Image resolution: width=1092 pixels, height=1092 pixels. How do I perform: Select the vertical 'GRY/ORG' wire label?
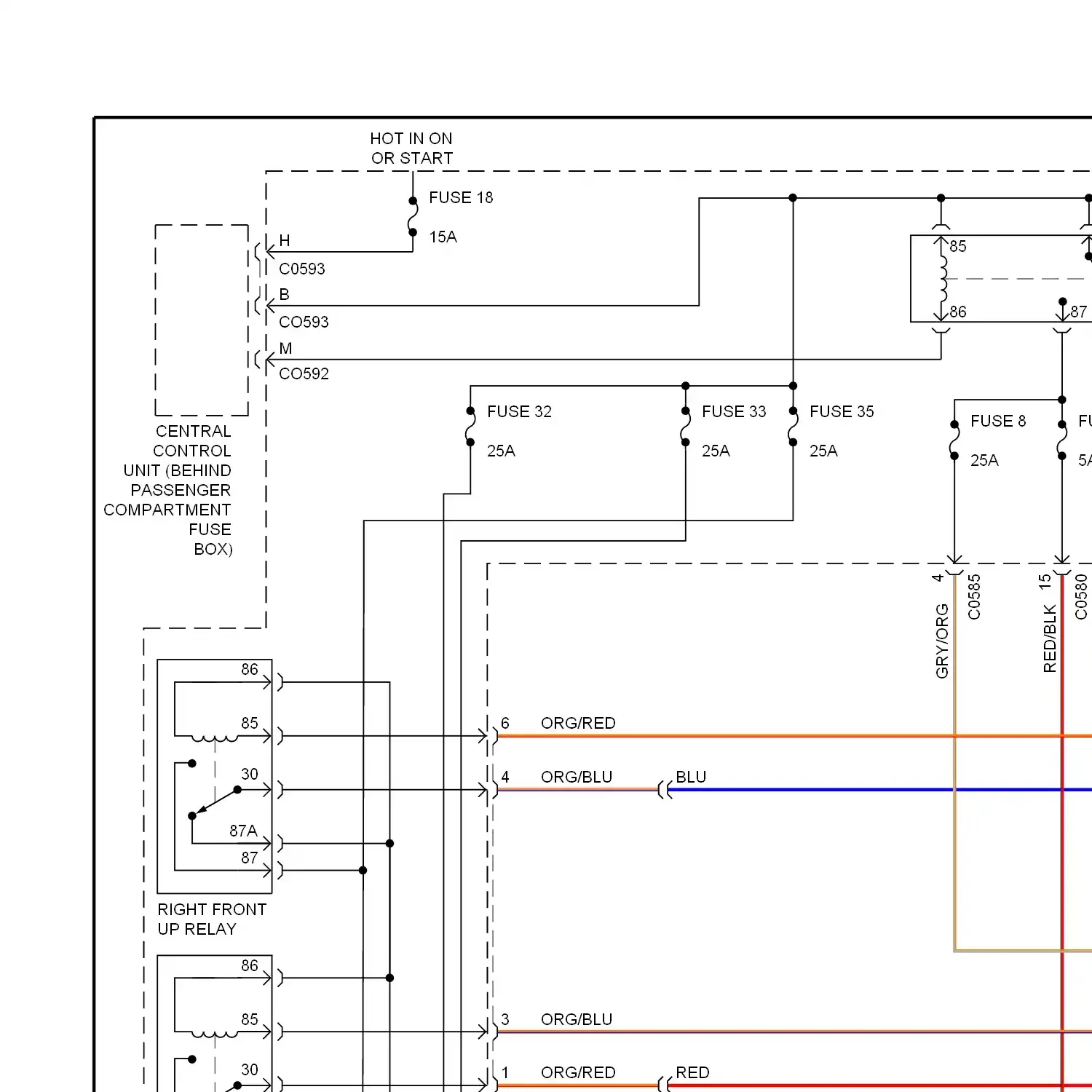click(942, 641)
